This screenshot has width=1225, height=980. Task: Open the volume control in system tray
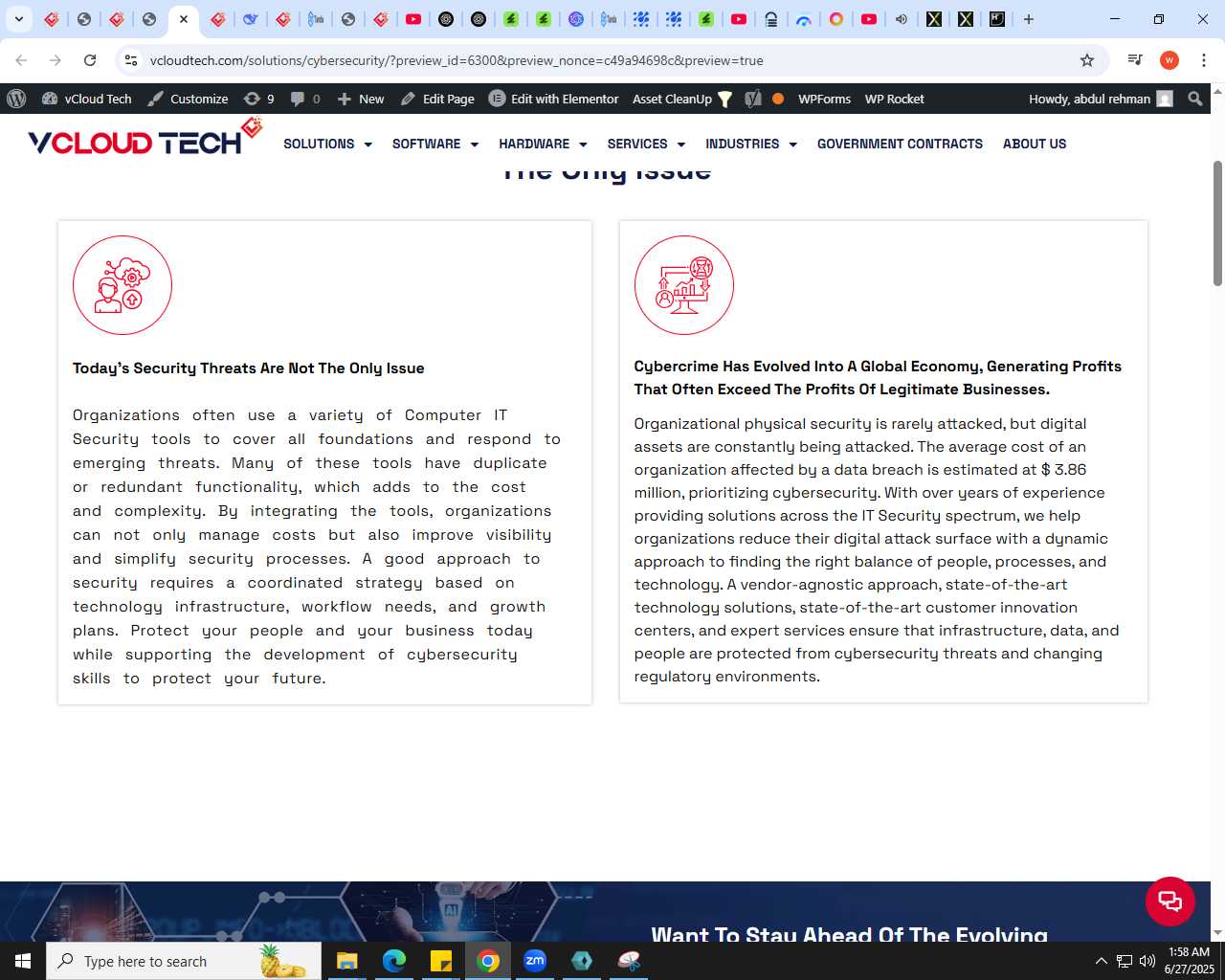pyautogui.click(x=1147, y=961)
